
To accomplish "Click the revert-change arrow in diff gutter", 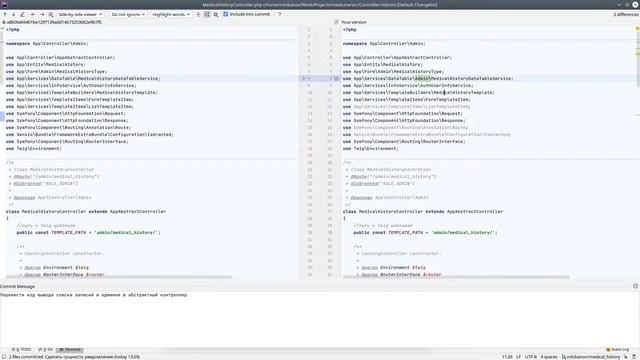I will [x=303, y=78].
